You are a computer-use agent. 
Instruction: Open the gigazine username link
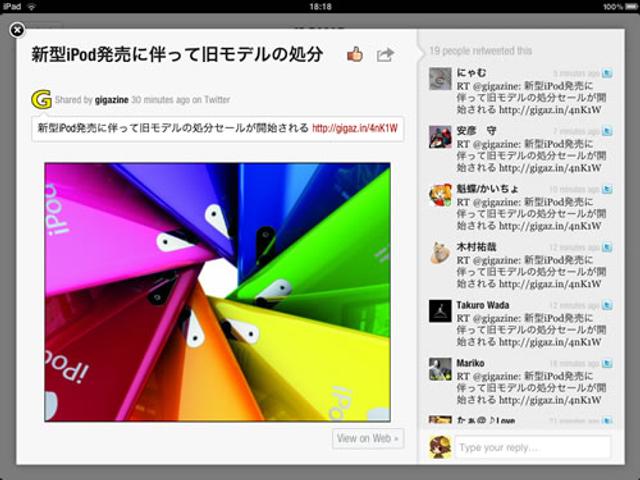(111, 100)
